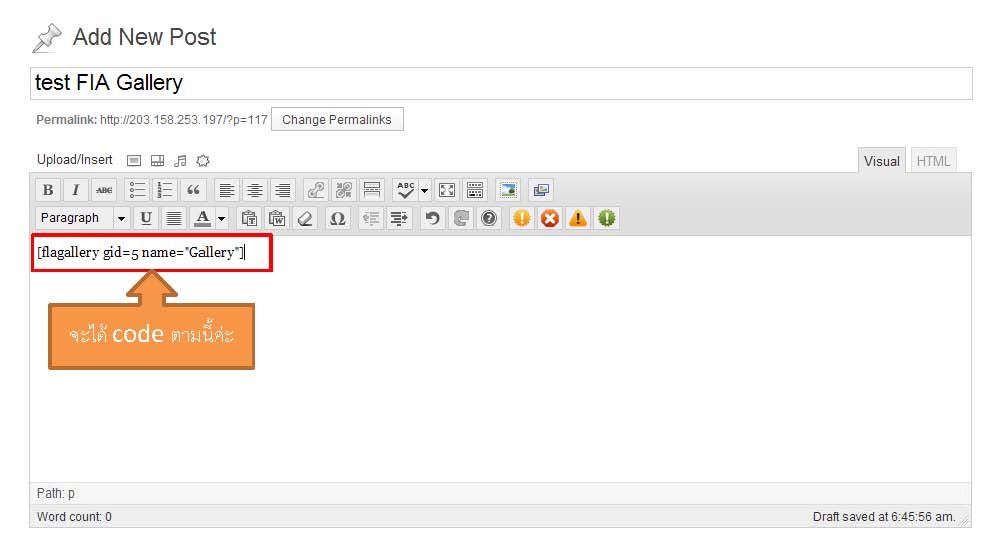Add media via Upload/Insert last icon
The image size is (1002, 559).
pos(203,160)
